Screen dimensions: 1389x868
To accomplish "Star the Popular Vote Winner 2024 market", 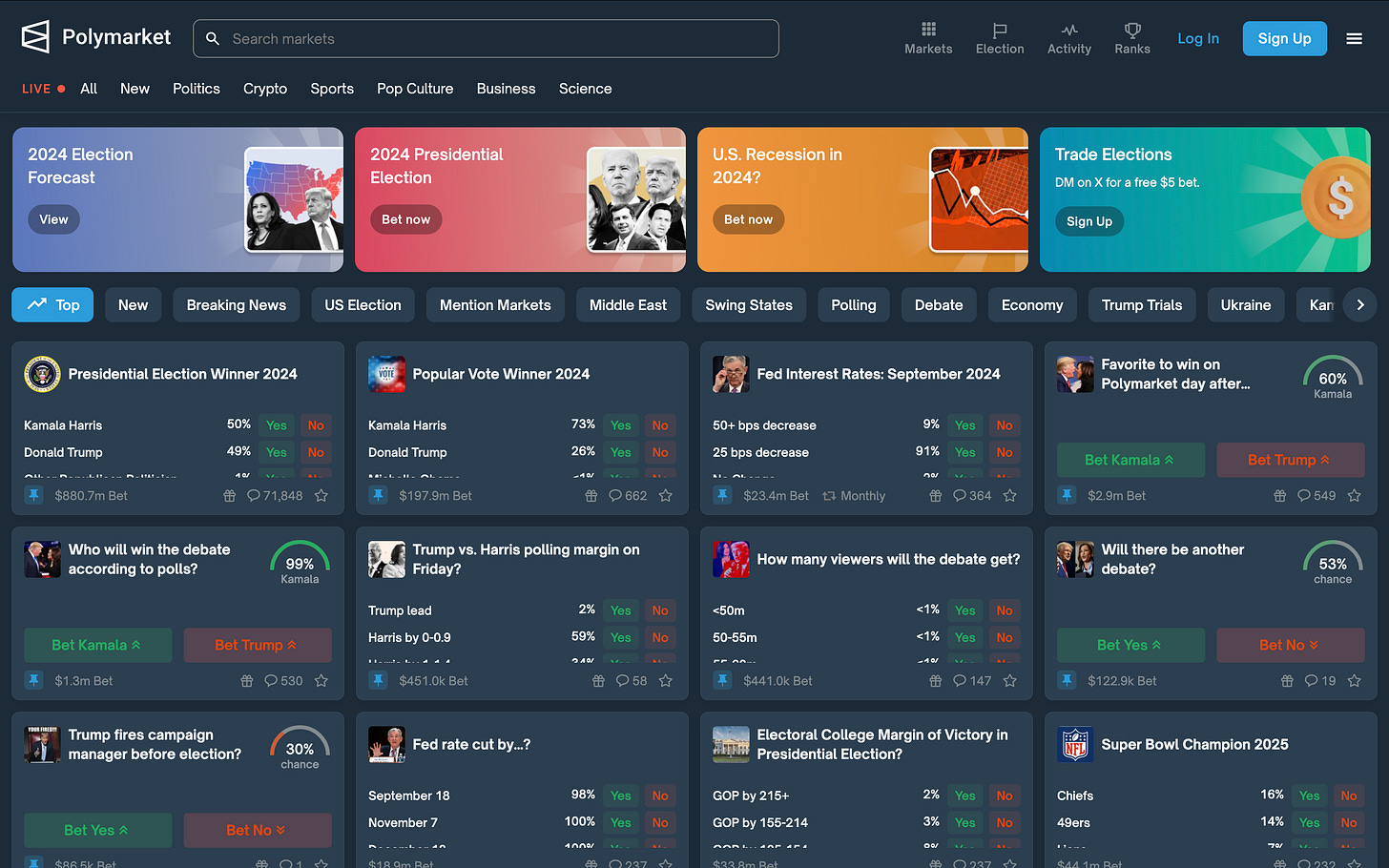I will point(666,496).
